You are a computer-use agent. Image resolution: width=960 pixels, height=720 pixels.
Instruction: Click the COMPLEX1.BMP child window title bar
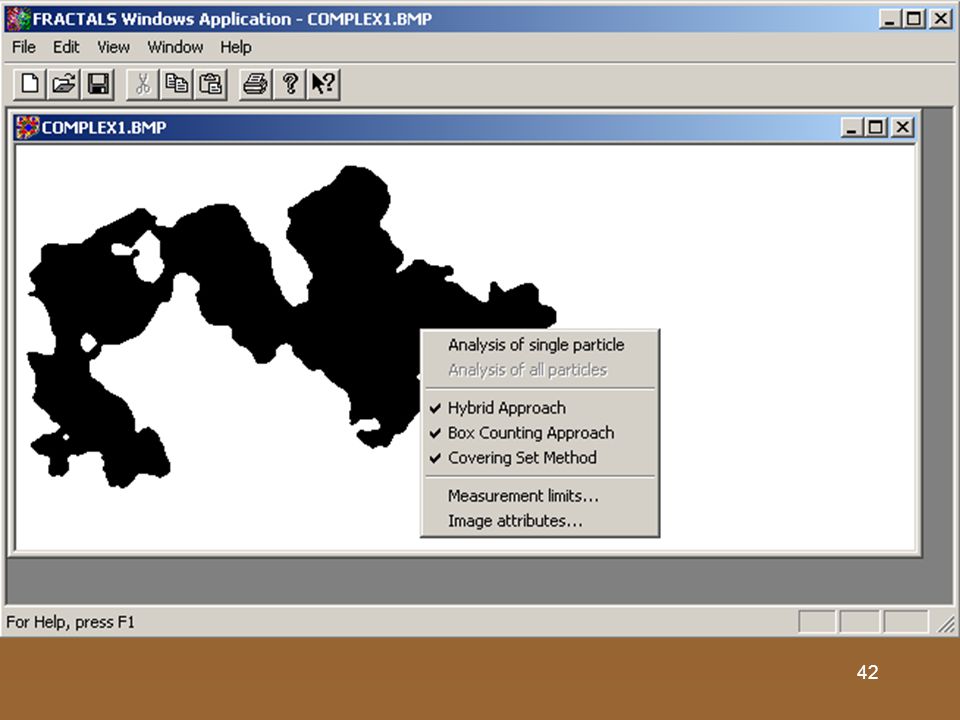[465, 127]
